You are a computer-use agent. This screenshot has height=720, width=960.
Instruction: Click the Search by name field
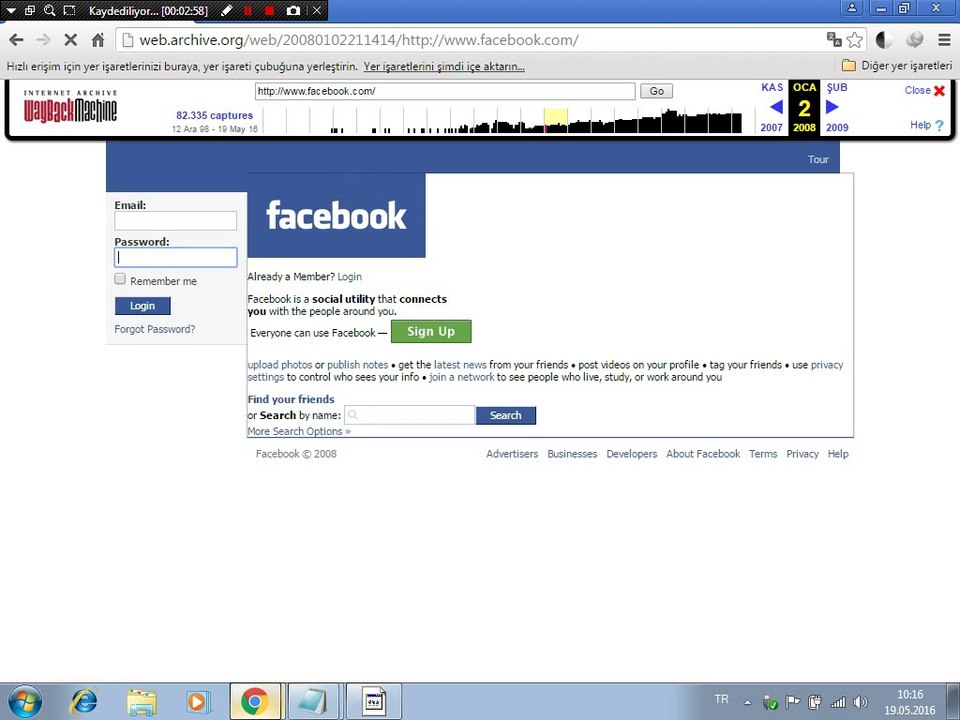pyautogui.click(x=410, y=415)
